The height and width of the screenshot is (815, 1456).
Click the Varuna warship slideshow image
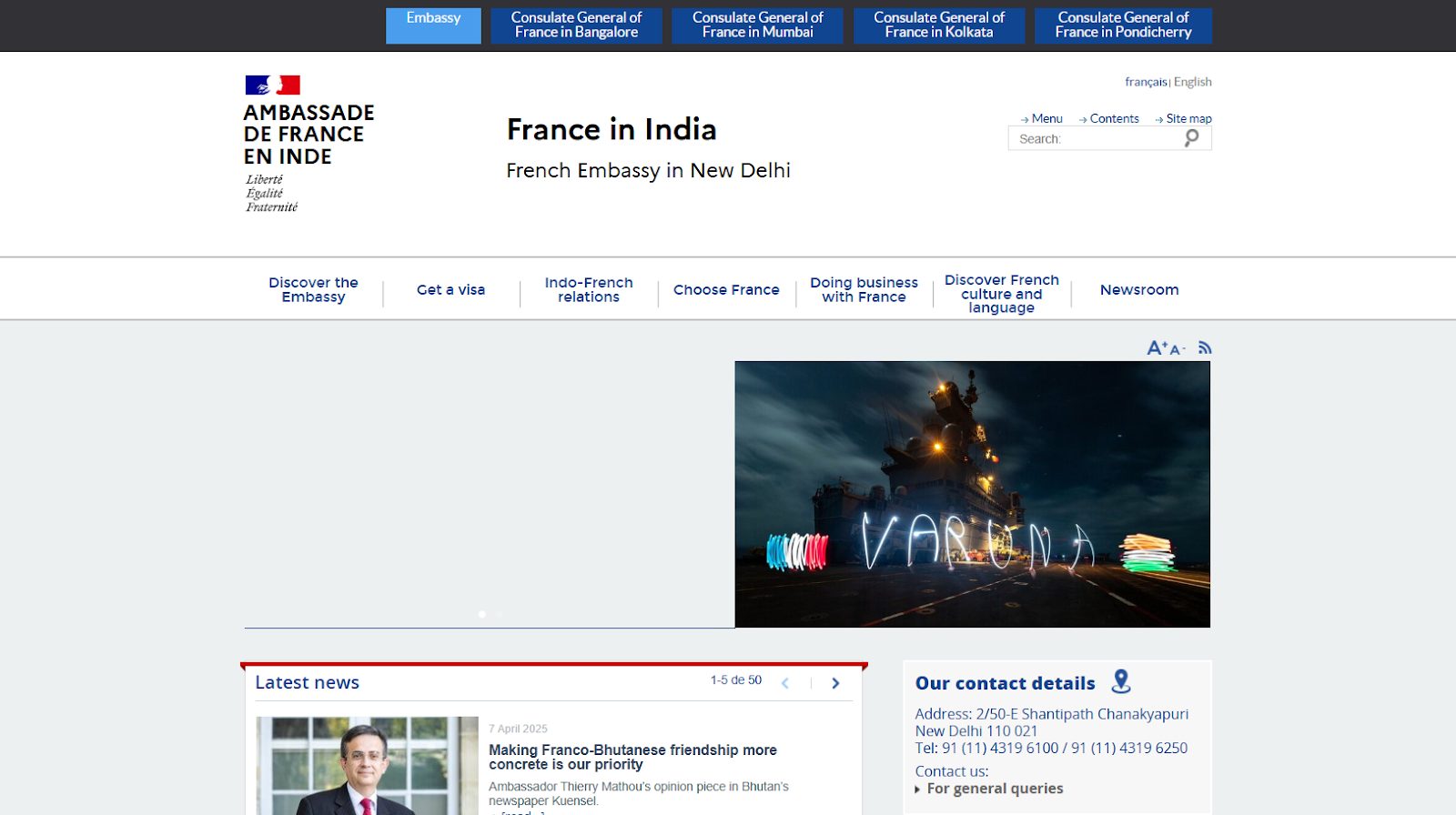point(972,494)
